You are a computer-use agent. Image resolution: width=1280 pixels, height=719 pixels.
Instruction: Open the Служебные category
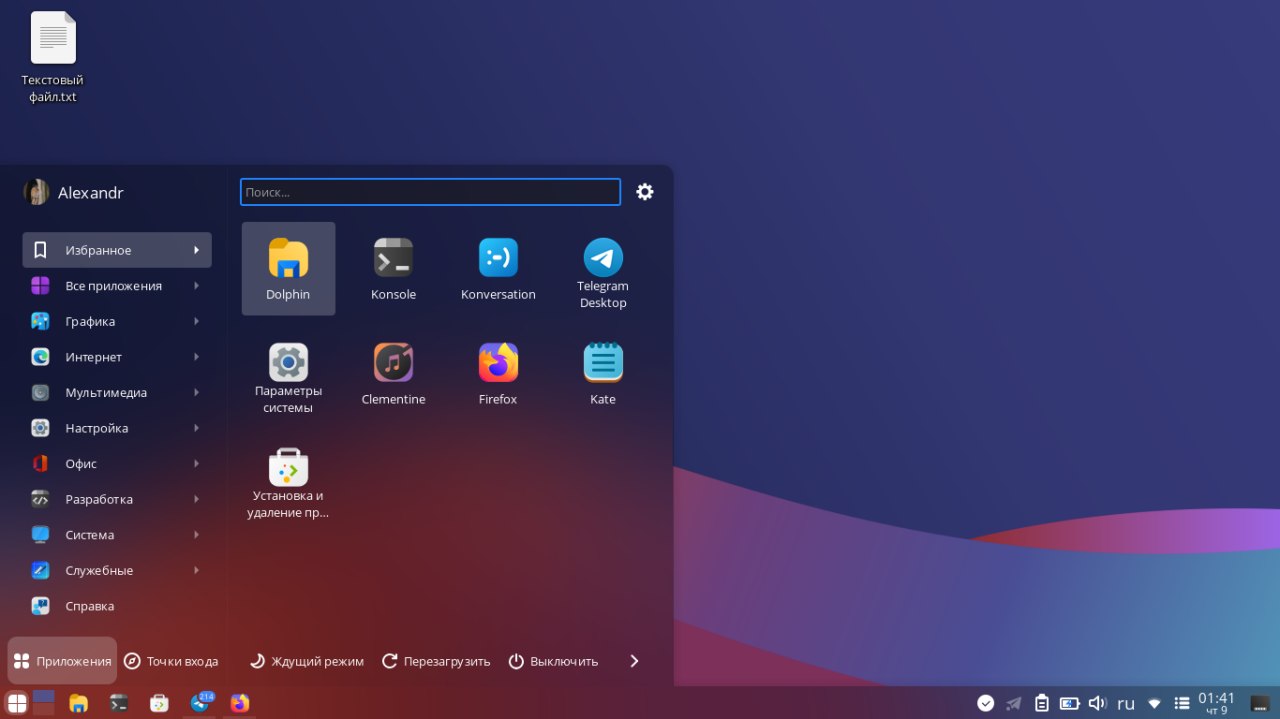tap(117, 570)
